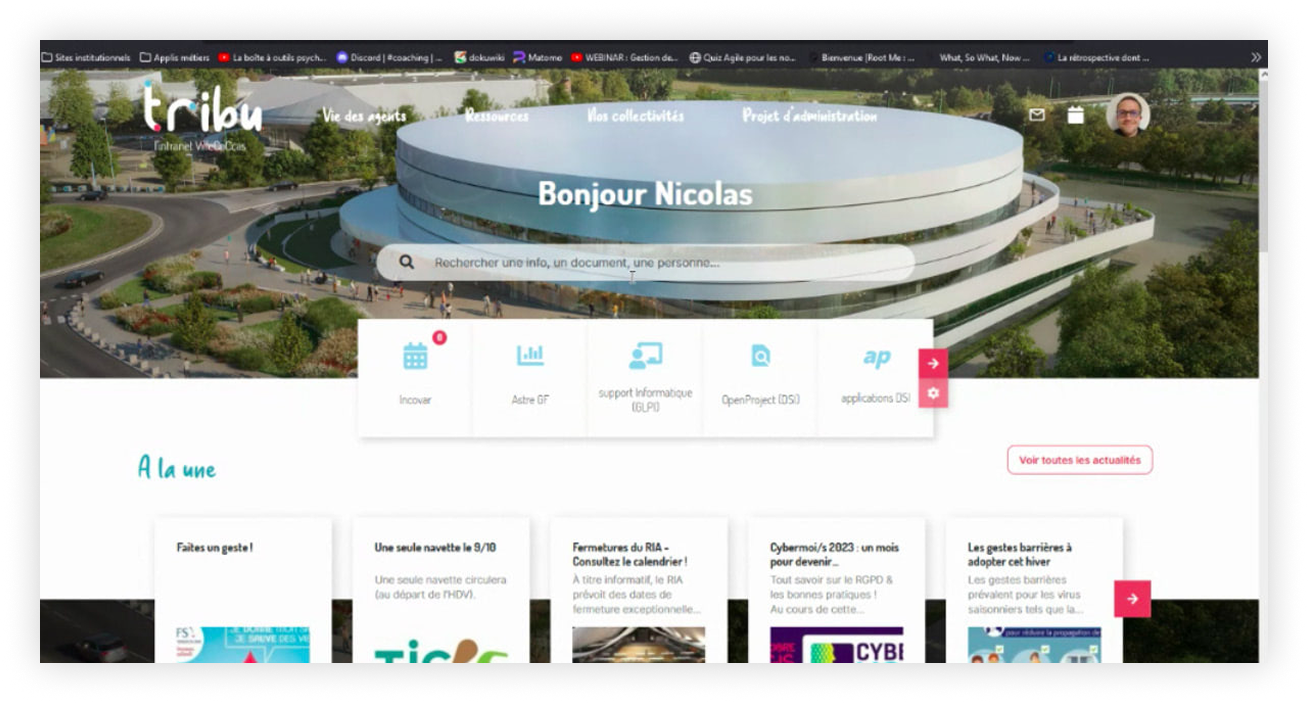Open the Sites institutionnels bookmark folder
1308x703 pixels.
(x=86, y=58)
